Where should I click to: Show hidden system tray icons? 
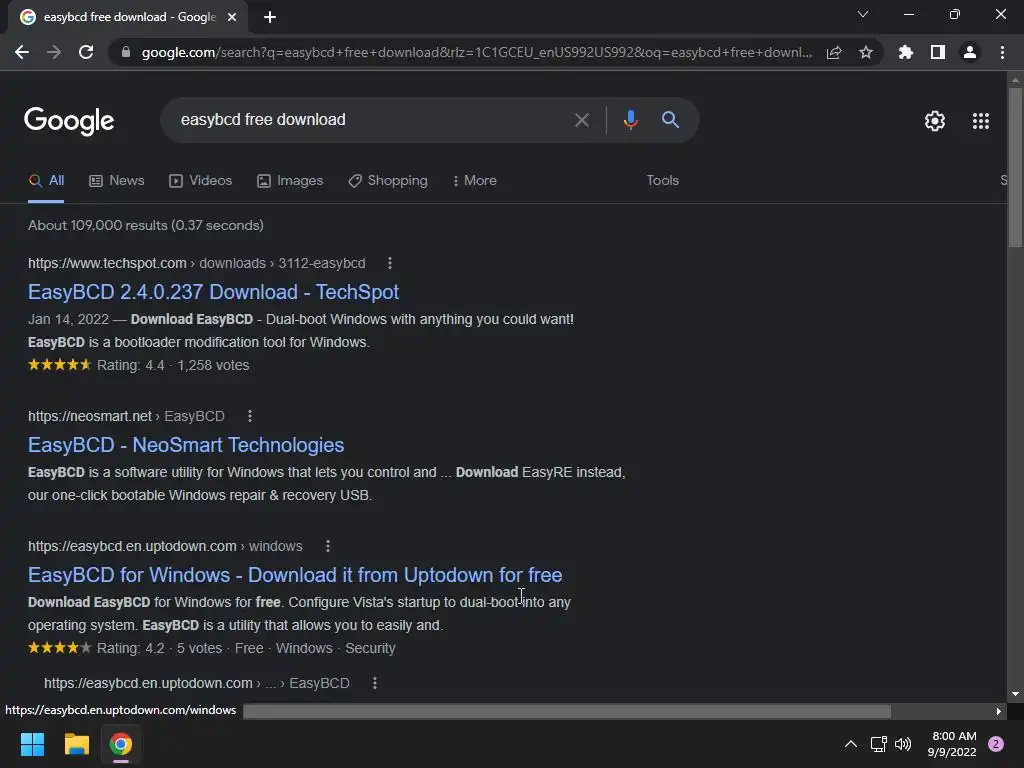[x=851, y=744]
